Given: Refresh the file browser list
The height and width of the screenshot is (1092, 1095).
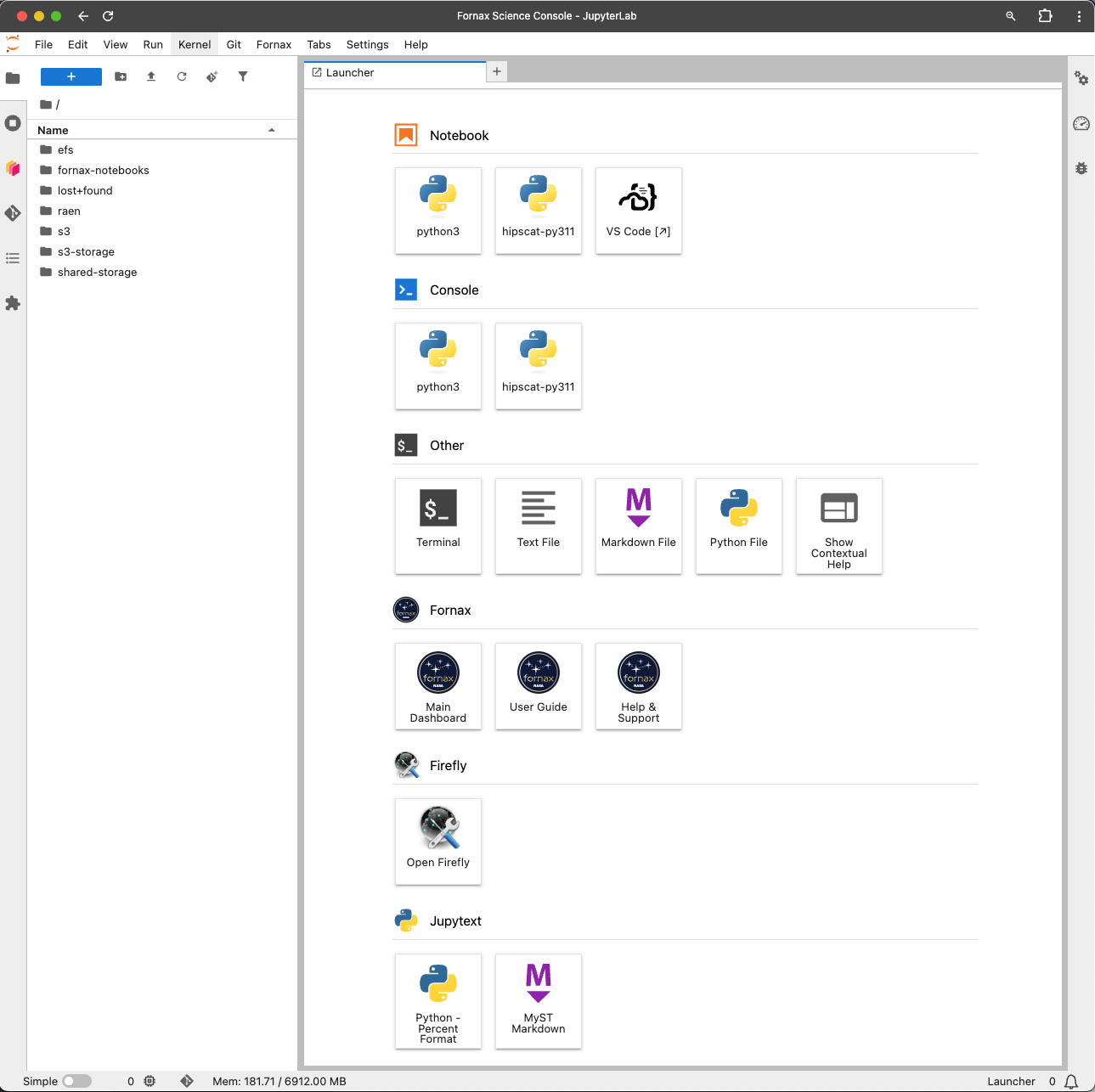Looking at the screenshot, I should tap(182, 76).
